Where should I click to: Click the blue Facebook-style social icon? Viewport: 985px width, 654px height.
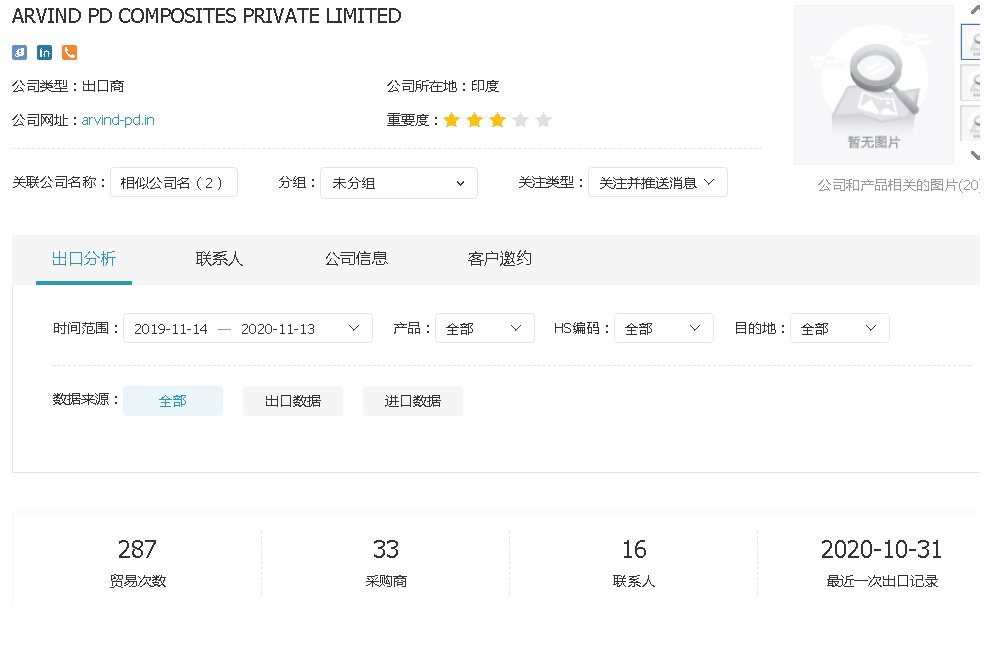pos(19,53)
